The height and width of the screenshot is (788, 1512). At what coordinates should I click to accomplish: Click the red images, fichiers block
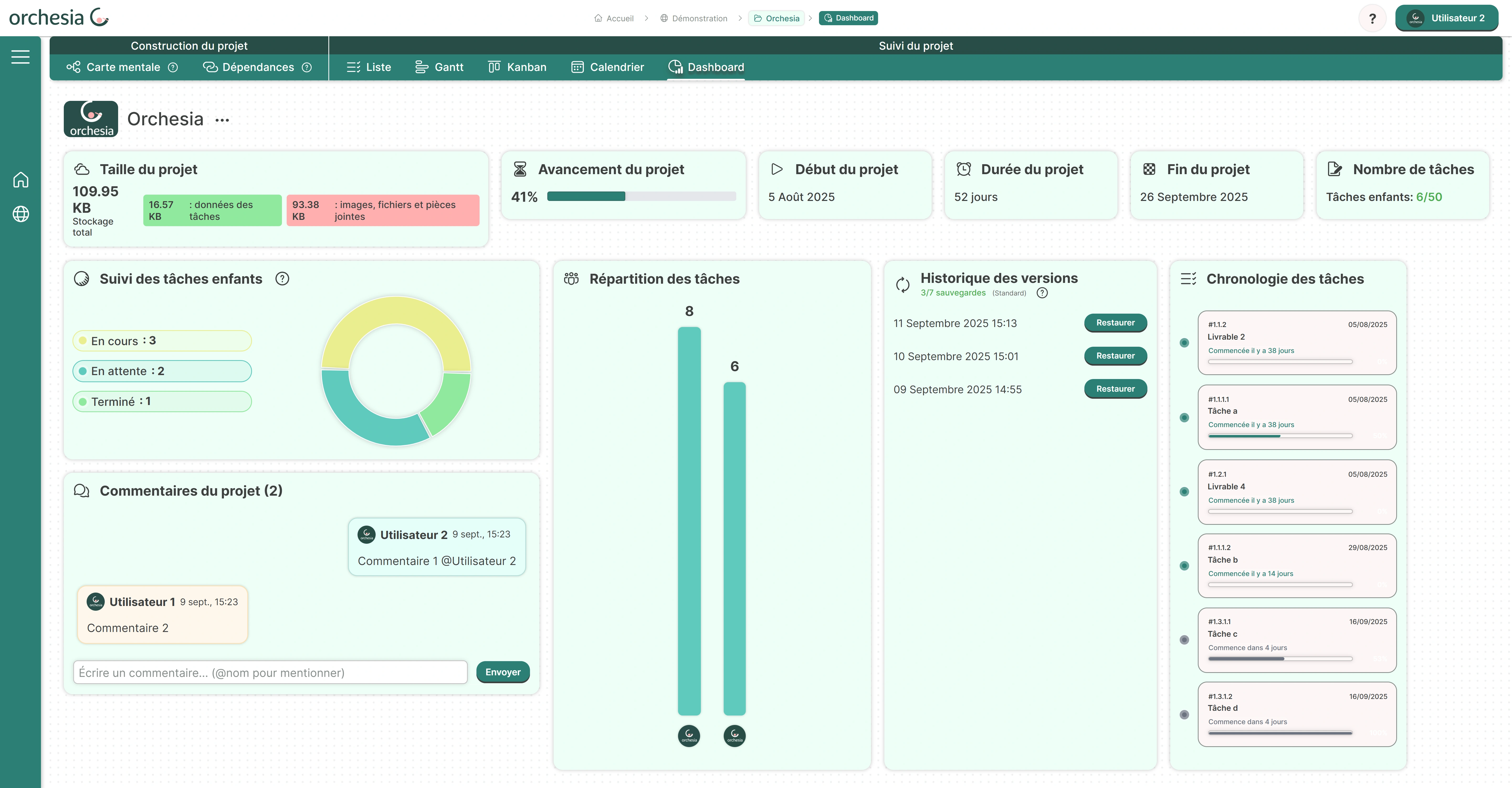tap(383, 210)
